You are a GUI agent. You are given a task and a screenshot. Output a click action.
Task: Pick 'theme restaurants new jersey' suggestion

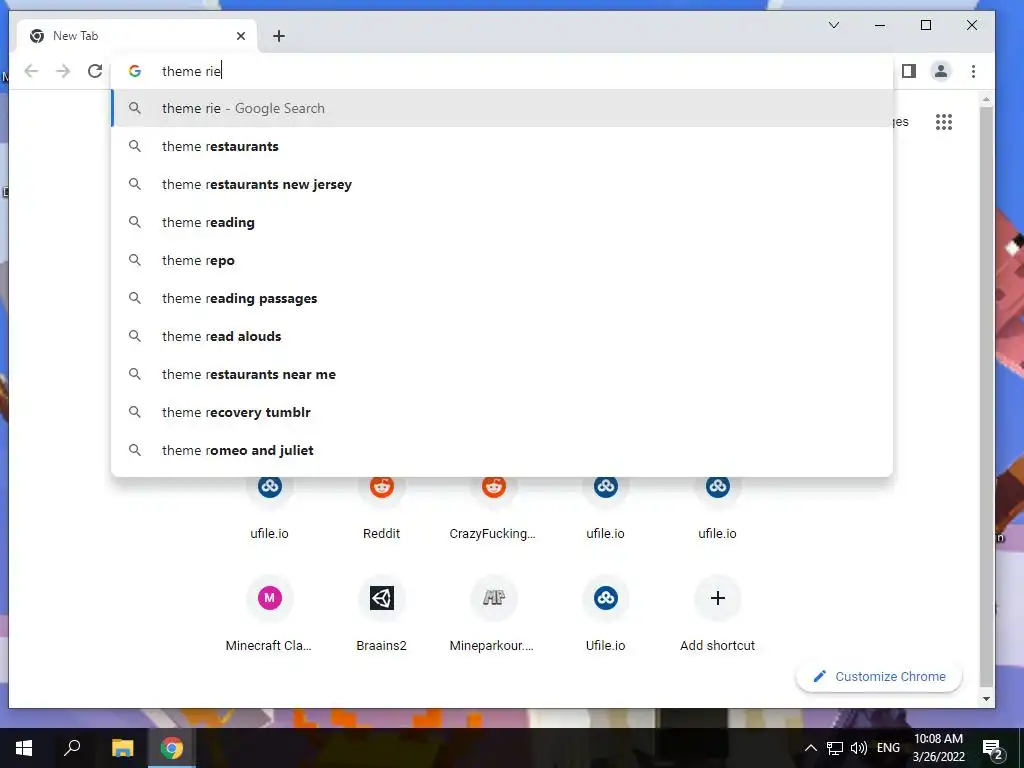pyautogui.click(x=502, y=184)
